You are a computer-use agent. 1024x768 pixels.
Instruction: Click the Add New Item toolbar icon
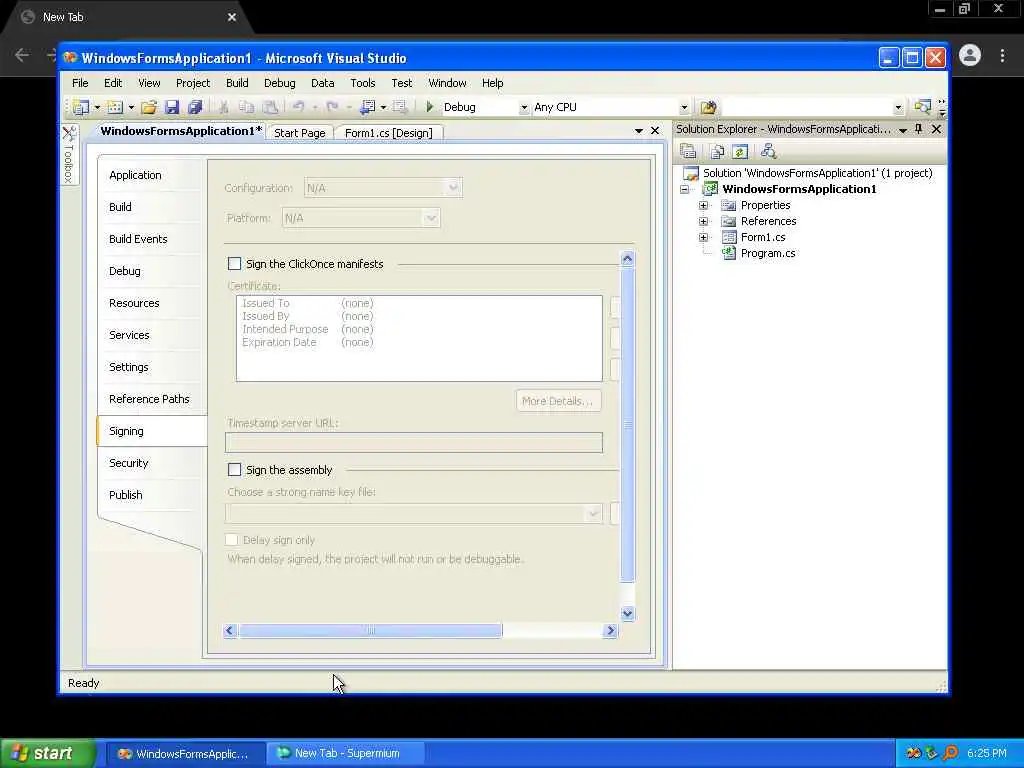115,107
